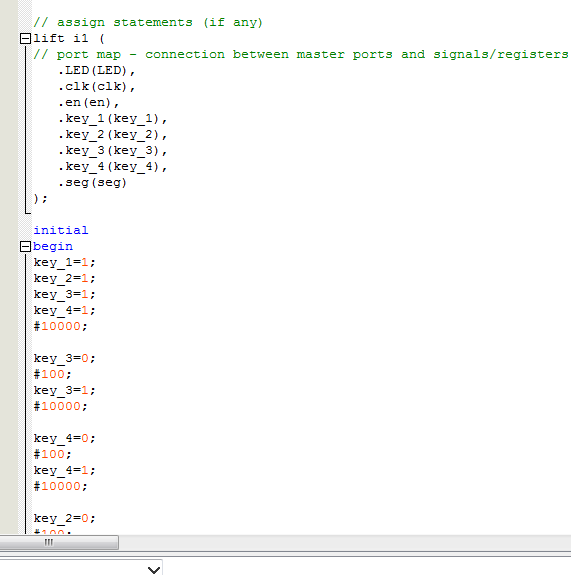Click the '.seg(seg)' line
This screenshot has width=571, height=575.
tap(92, 183)
